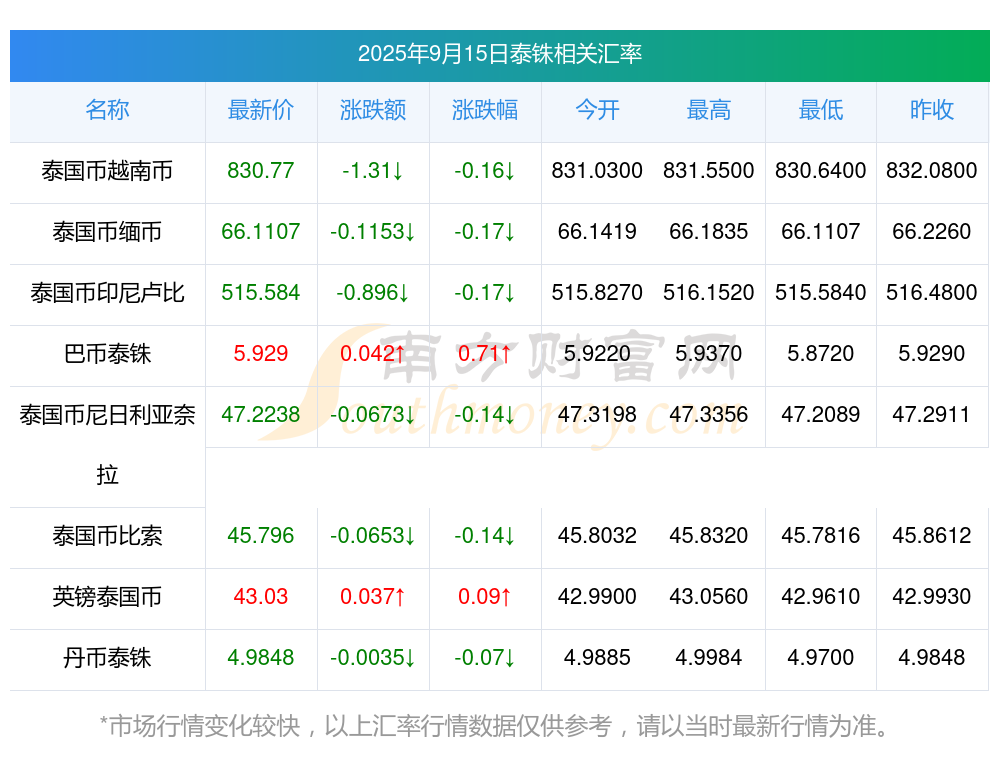Select the 最新价 column header
Viewport: 1000px width, 757px height.
[261, 110]
